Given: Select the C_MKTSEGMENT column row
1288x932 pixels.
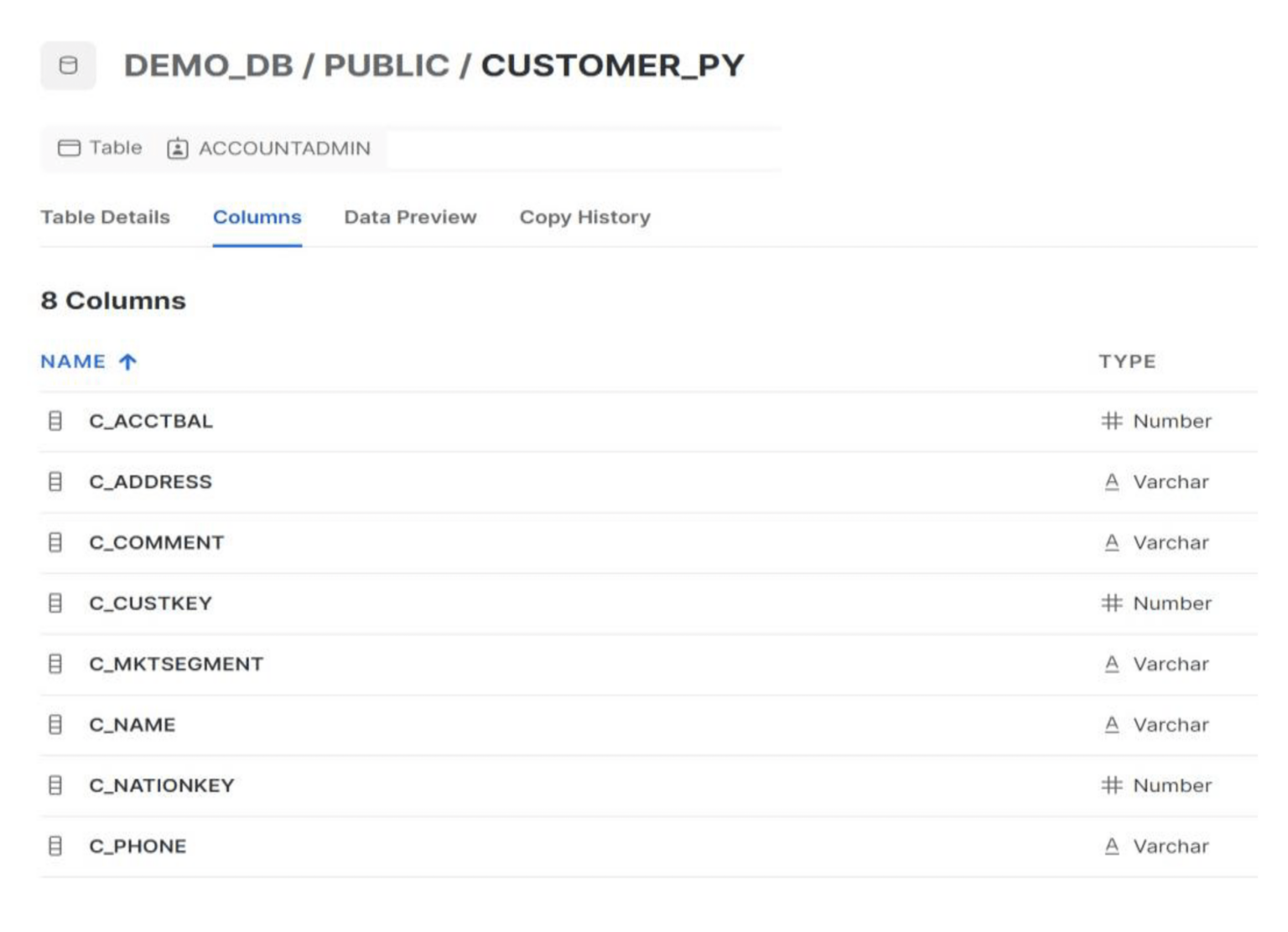Looking at the screenshot, I should point(176,664).
